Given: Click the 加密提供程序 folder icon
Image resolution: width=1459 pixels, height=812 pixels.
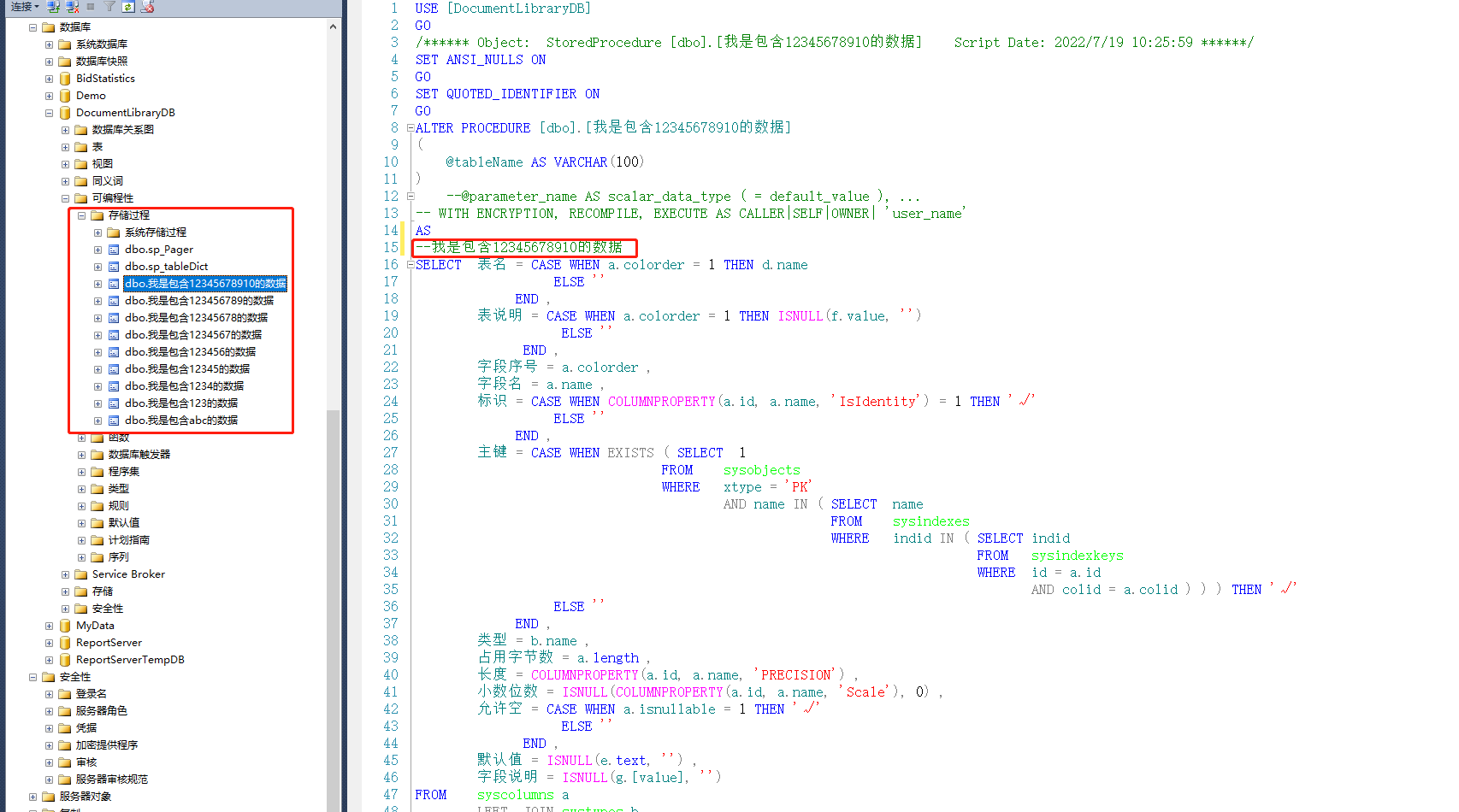Looking at the screenshot, I should click(65, 745).
